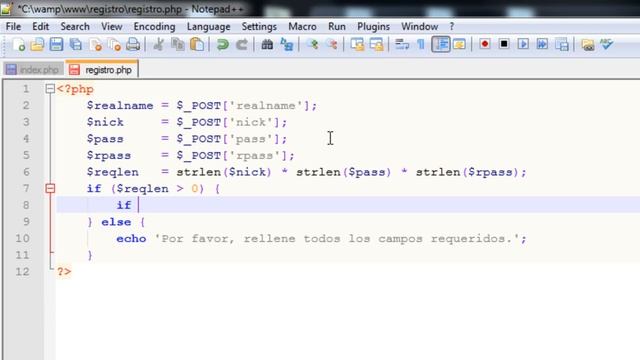Undo last edit green arrow
The width and height of the screenshot is (640, 360).
click(x=223, y=44)
